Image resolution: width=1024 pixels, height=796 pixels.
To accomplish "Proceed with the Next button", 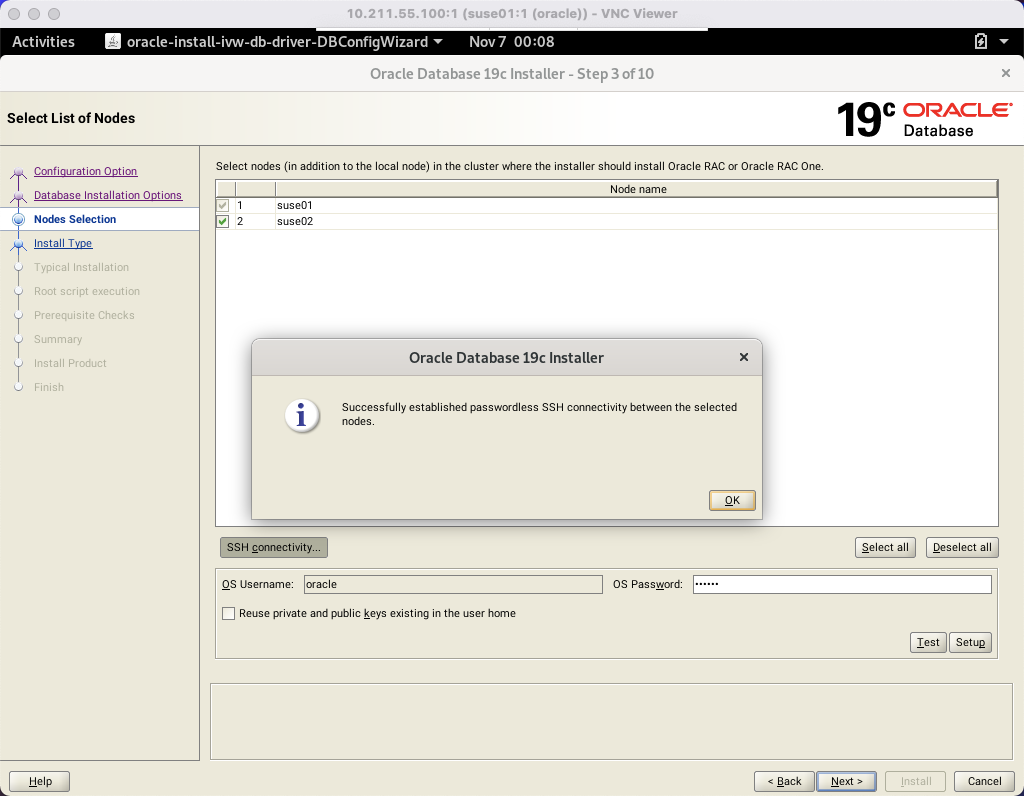I will tap(846, 781).
